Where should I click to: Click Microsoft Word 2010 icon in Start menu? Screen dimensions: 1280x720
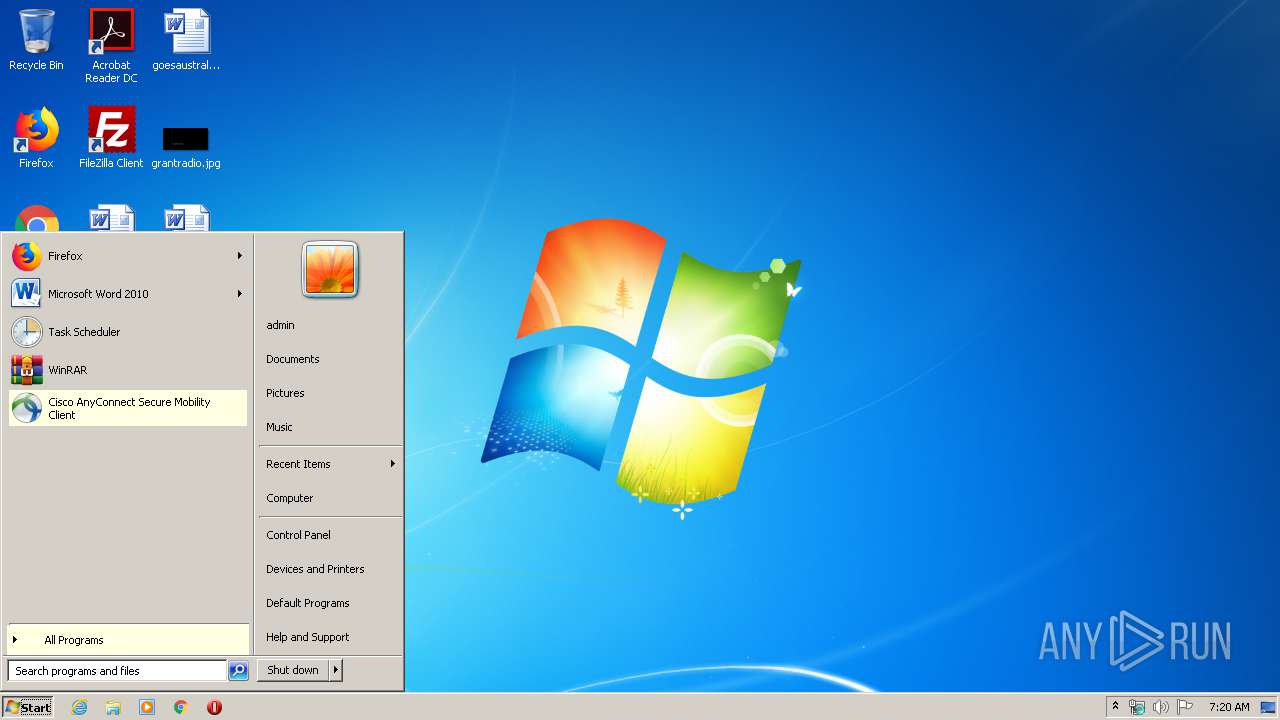tap(27, 294)
